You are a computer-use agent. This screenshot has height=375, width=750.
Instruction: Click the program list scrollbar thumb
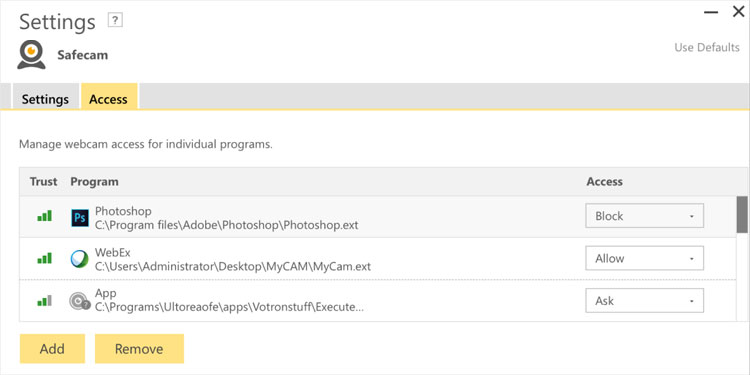[742, 214]
